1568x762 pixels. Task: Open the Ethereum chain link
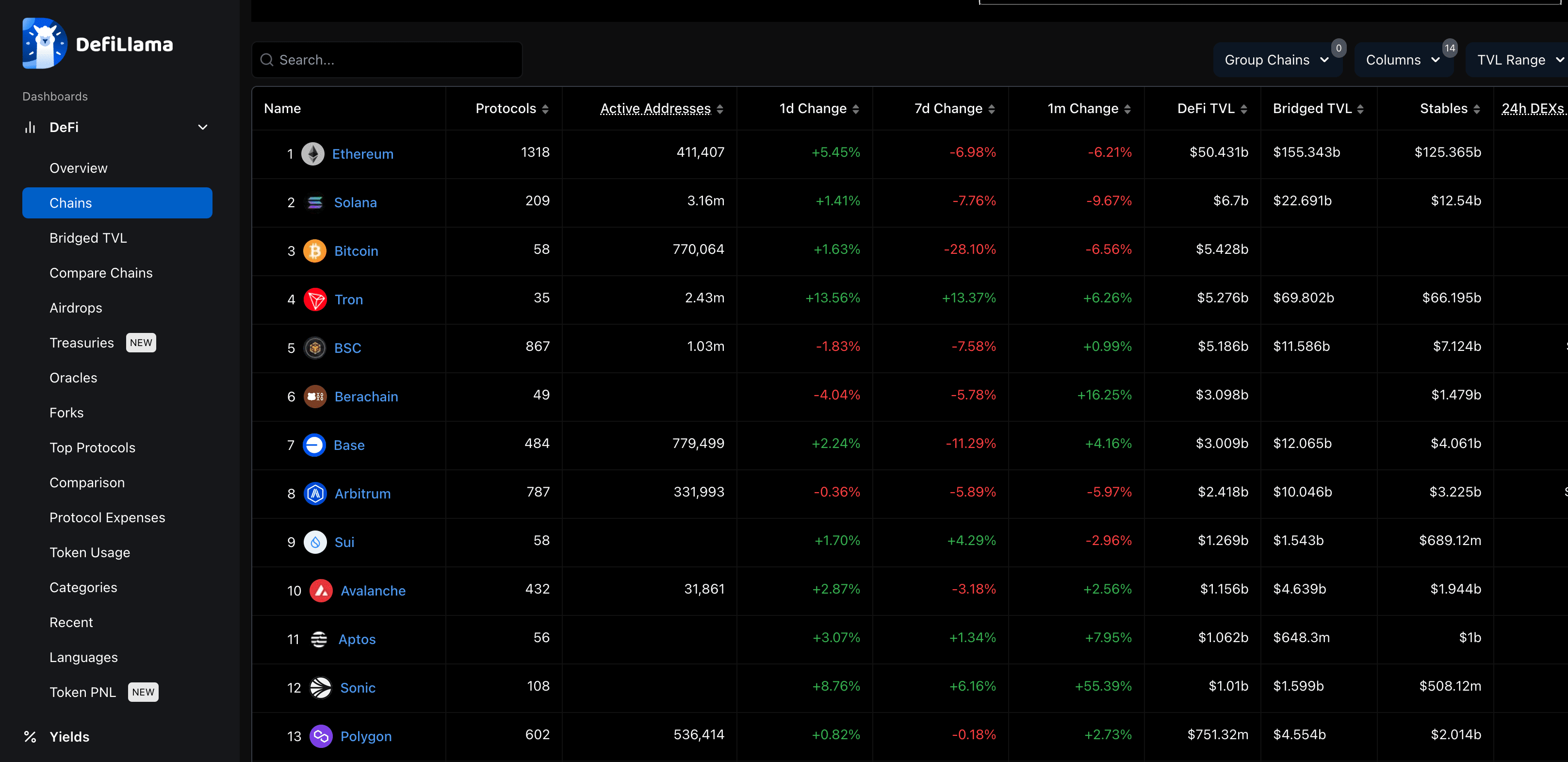click(363, 154)
